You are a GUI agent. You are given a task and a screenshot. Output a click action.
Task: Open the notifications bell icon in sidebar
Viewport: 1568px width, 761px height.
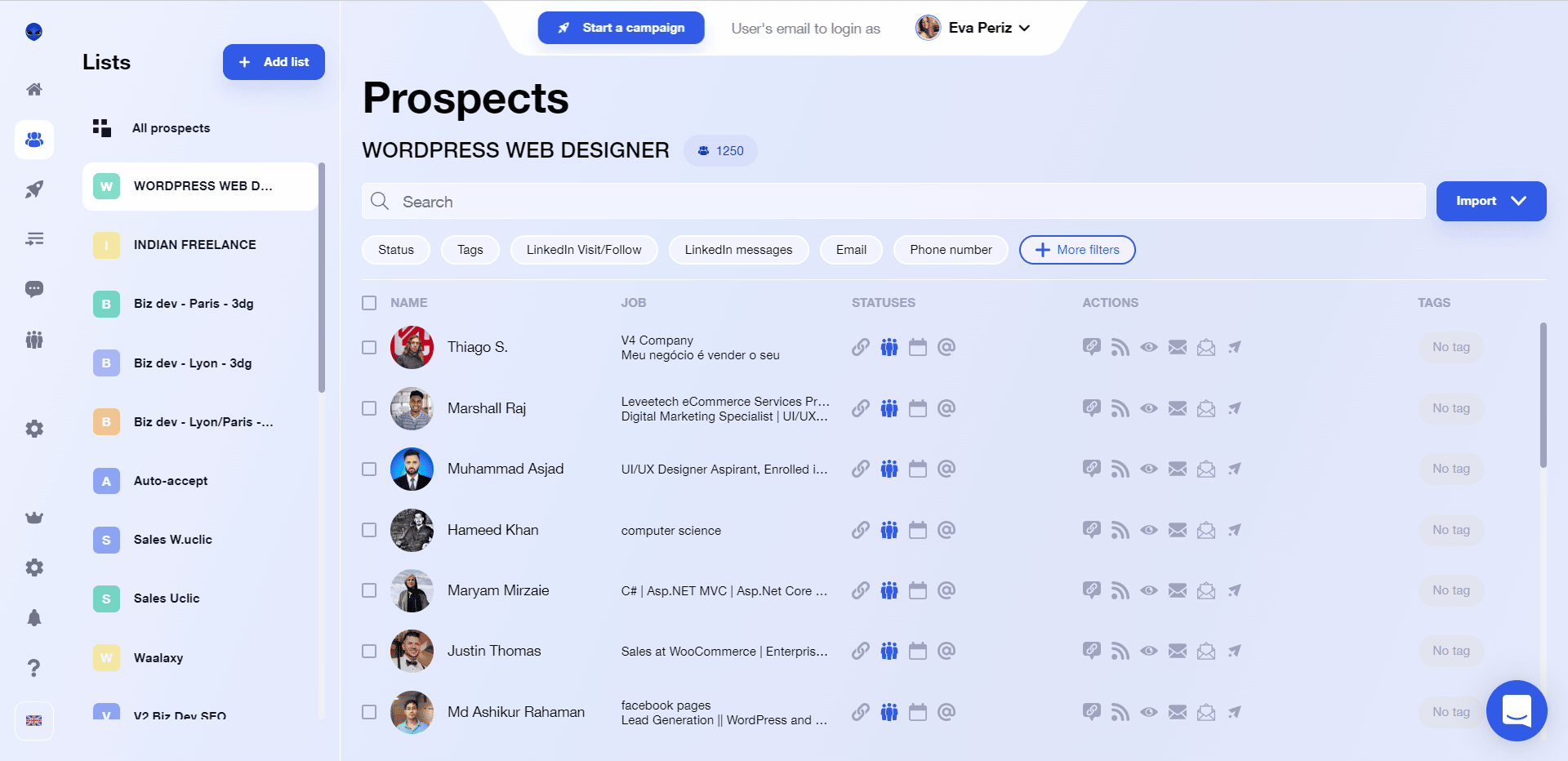[34, 618]
